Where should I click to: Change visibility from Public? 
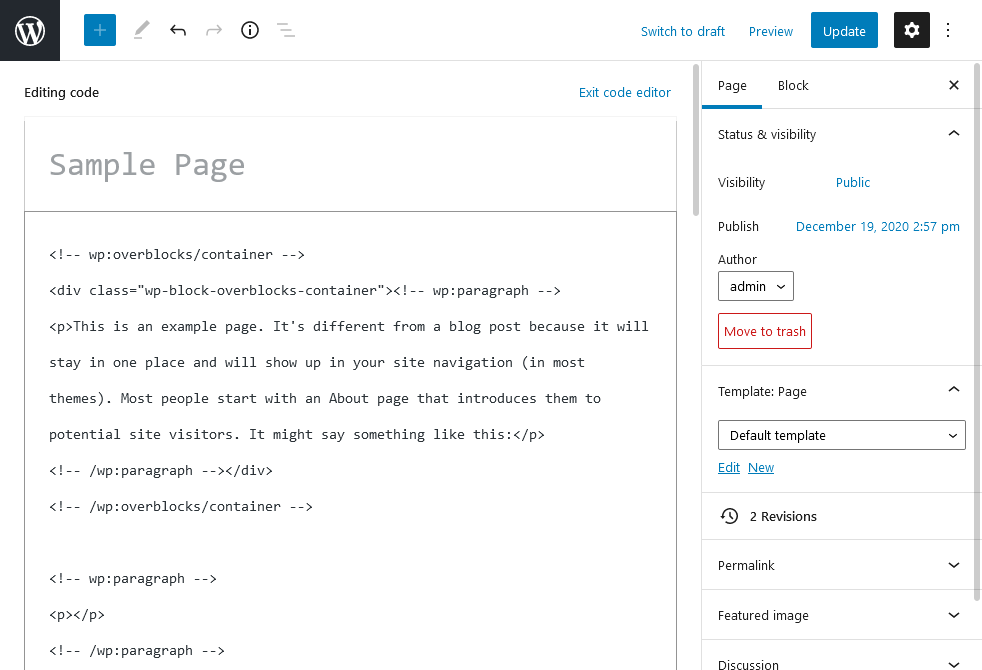coord(852,182)
